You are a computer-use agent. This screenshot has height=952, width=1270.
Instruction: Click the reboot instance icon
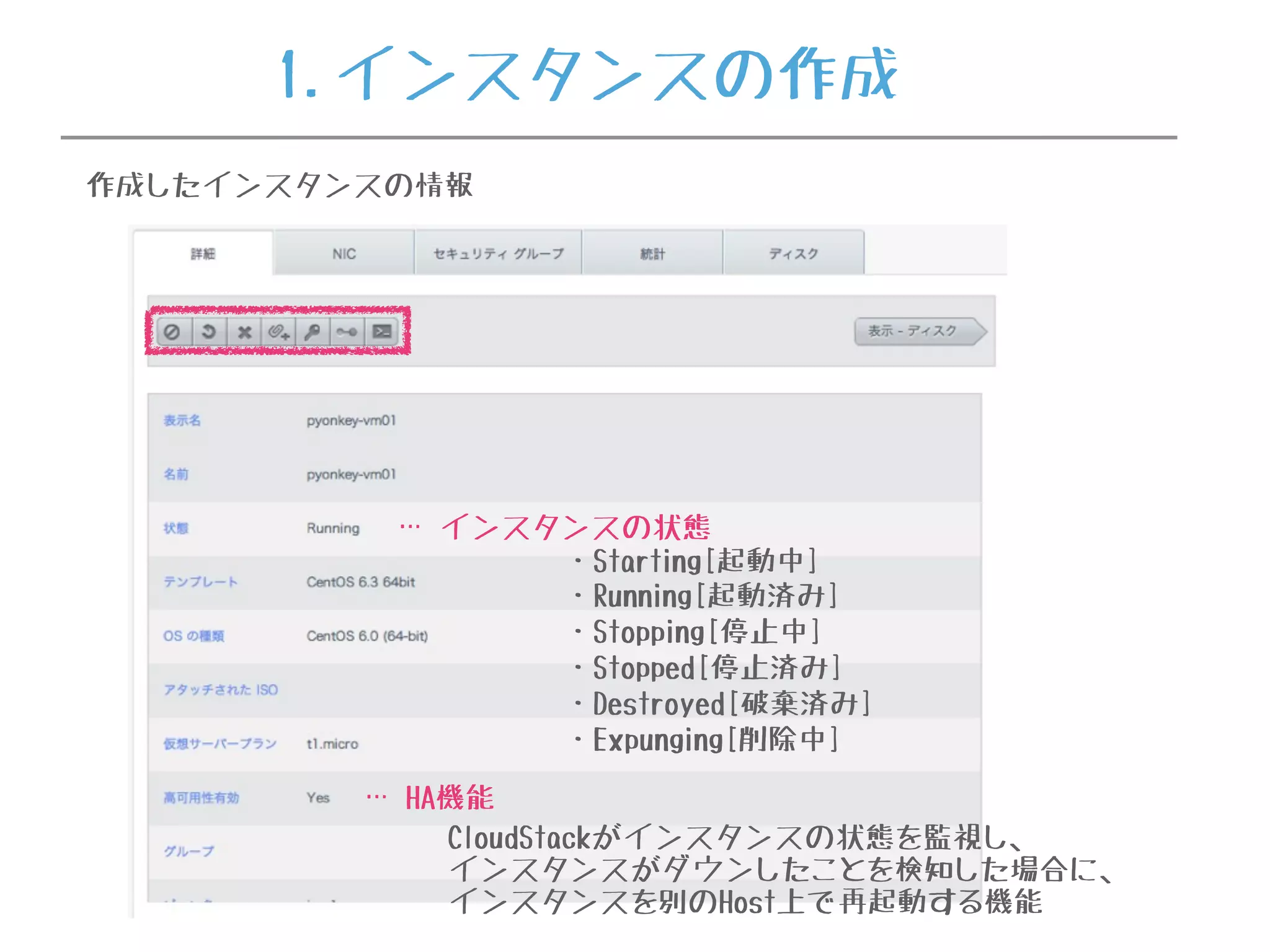[209, 332]
